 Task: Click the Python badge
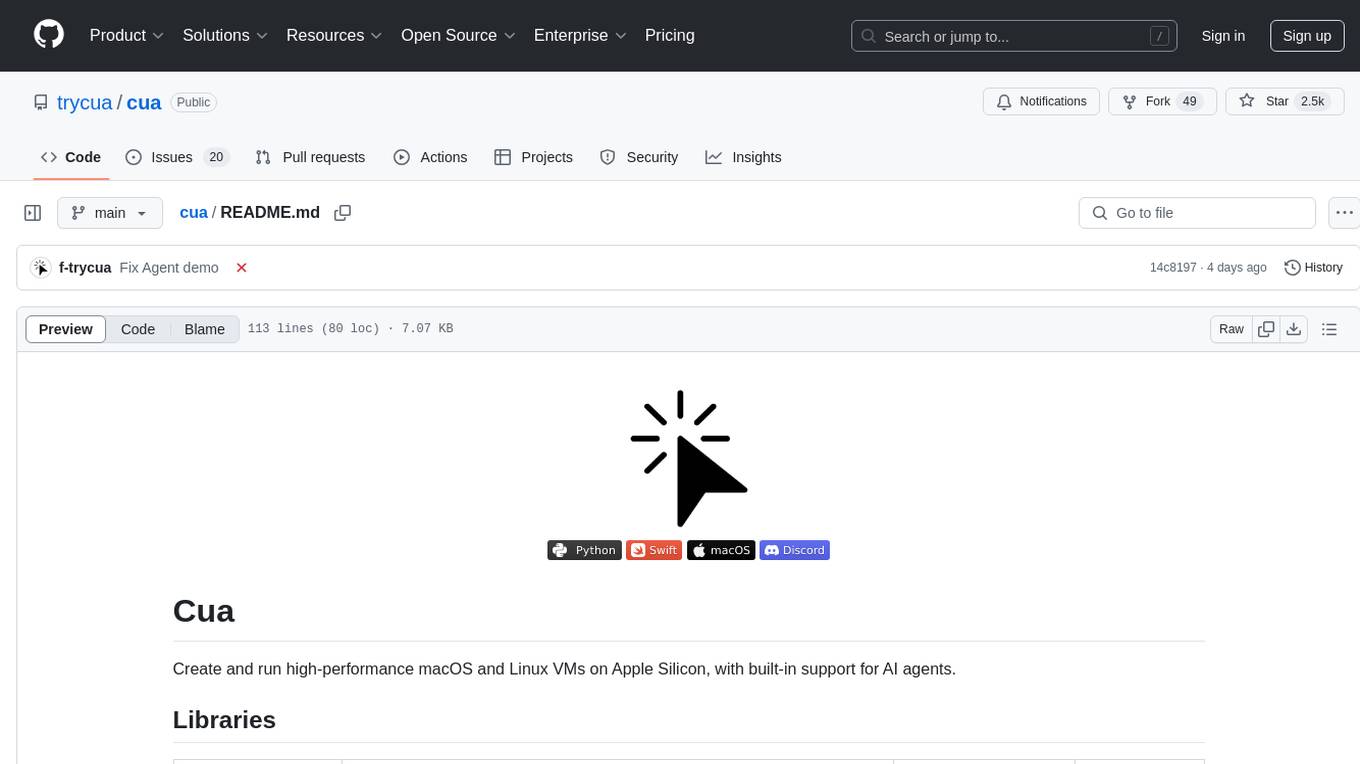click(x=585, y=550)
